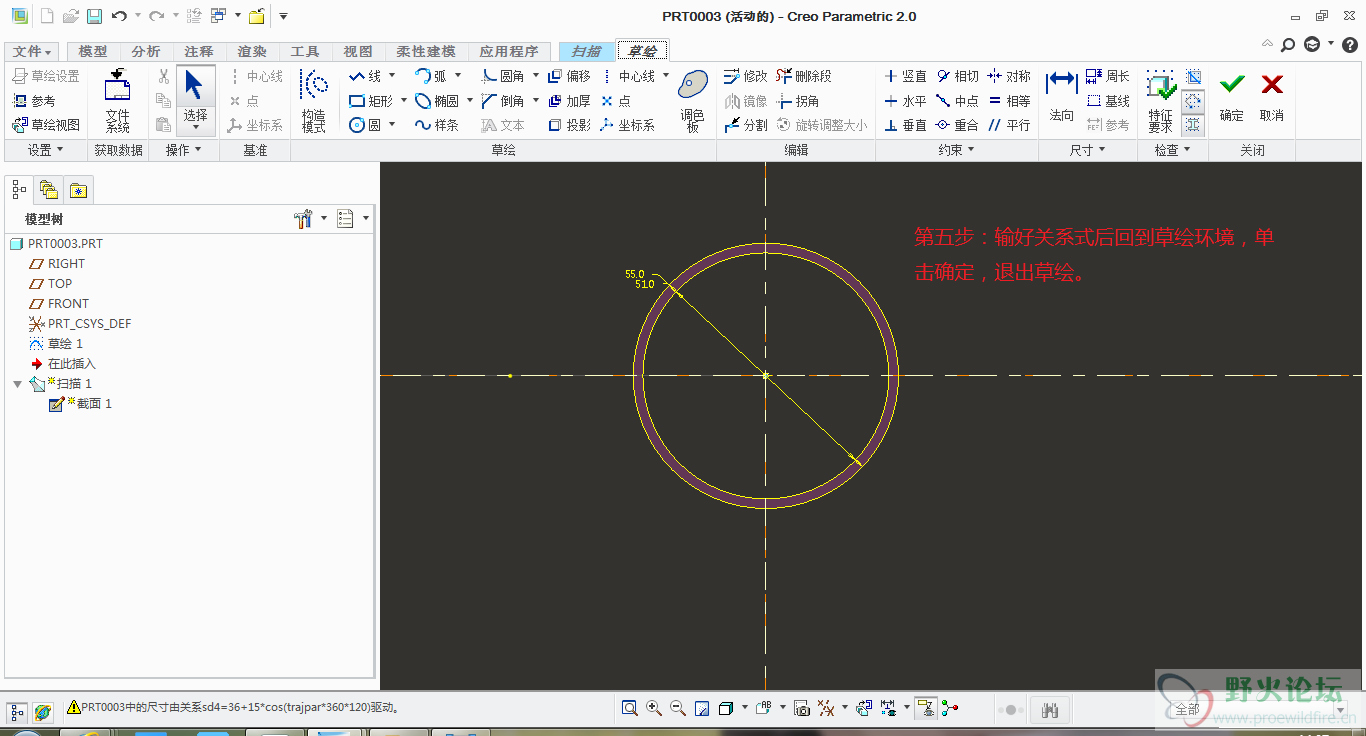Open the 设置 group dropdown
1366x736 pixels.
tap(45, 150)
